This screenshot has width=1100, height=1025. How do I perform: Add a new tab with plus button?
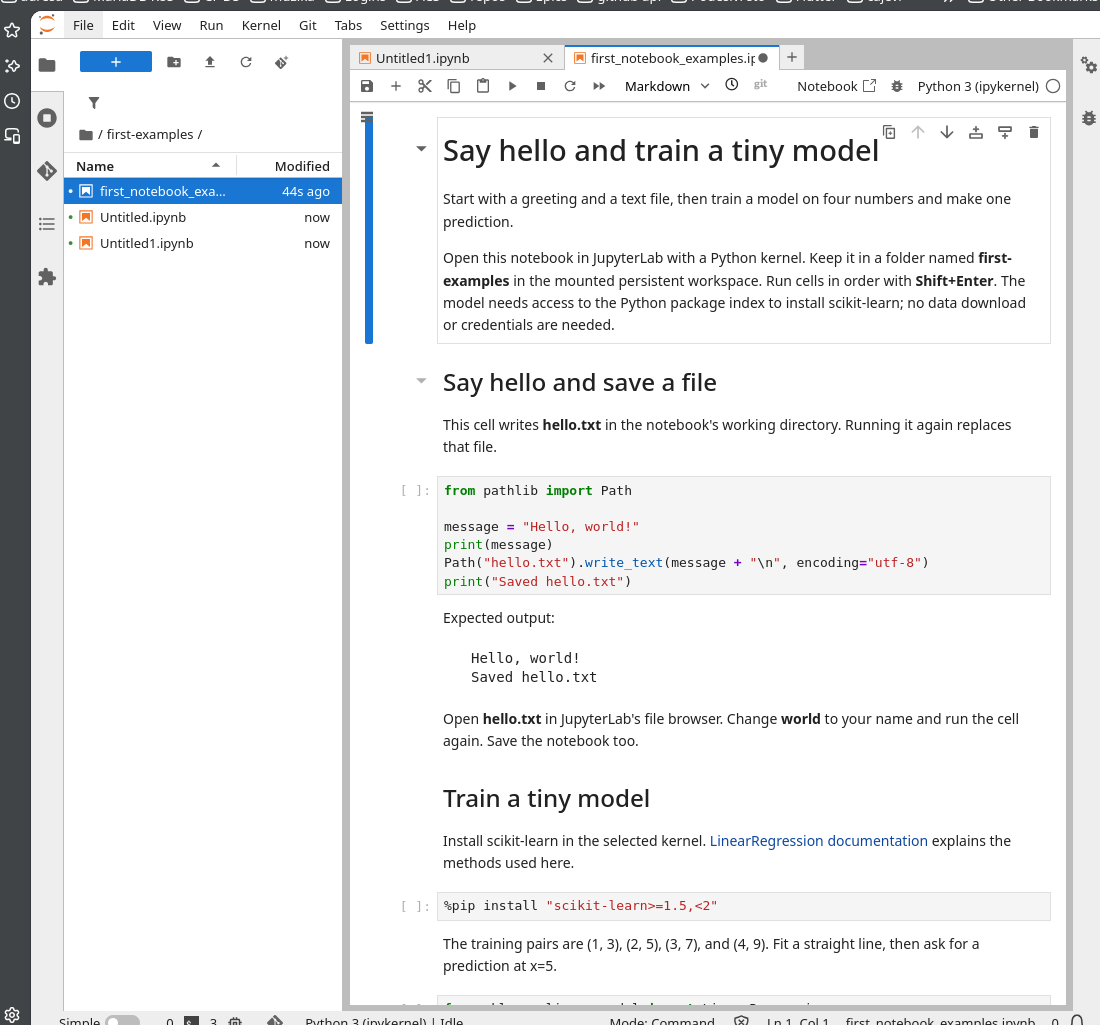(791, 58)
